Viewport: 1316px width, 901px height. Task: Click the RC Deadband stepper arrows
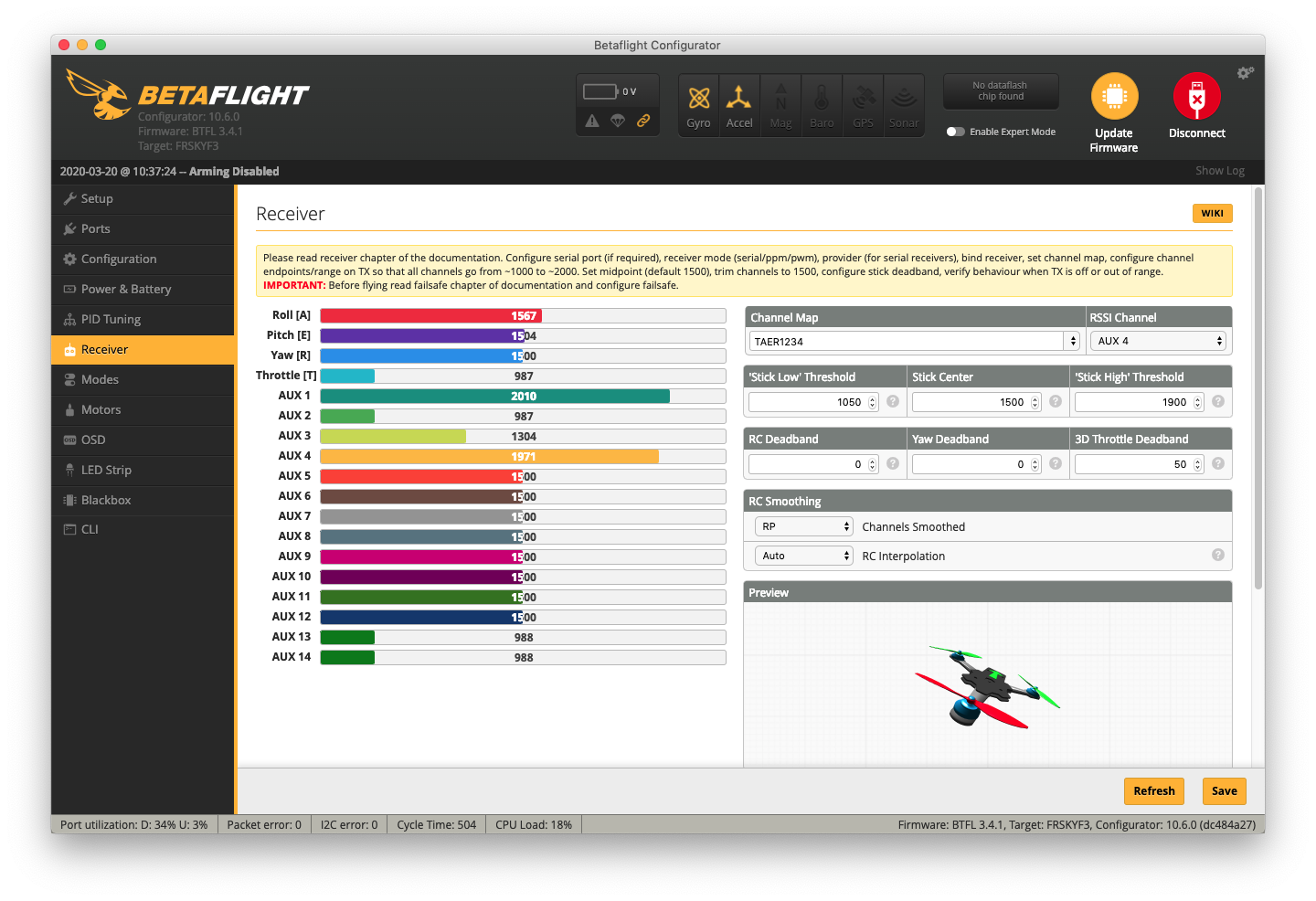pos(873,464)
